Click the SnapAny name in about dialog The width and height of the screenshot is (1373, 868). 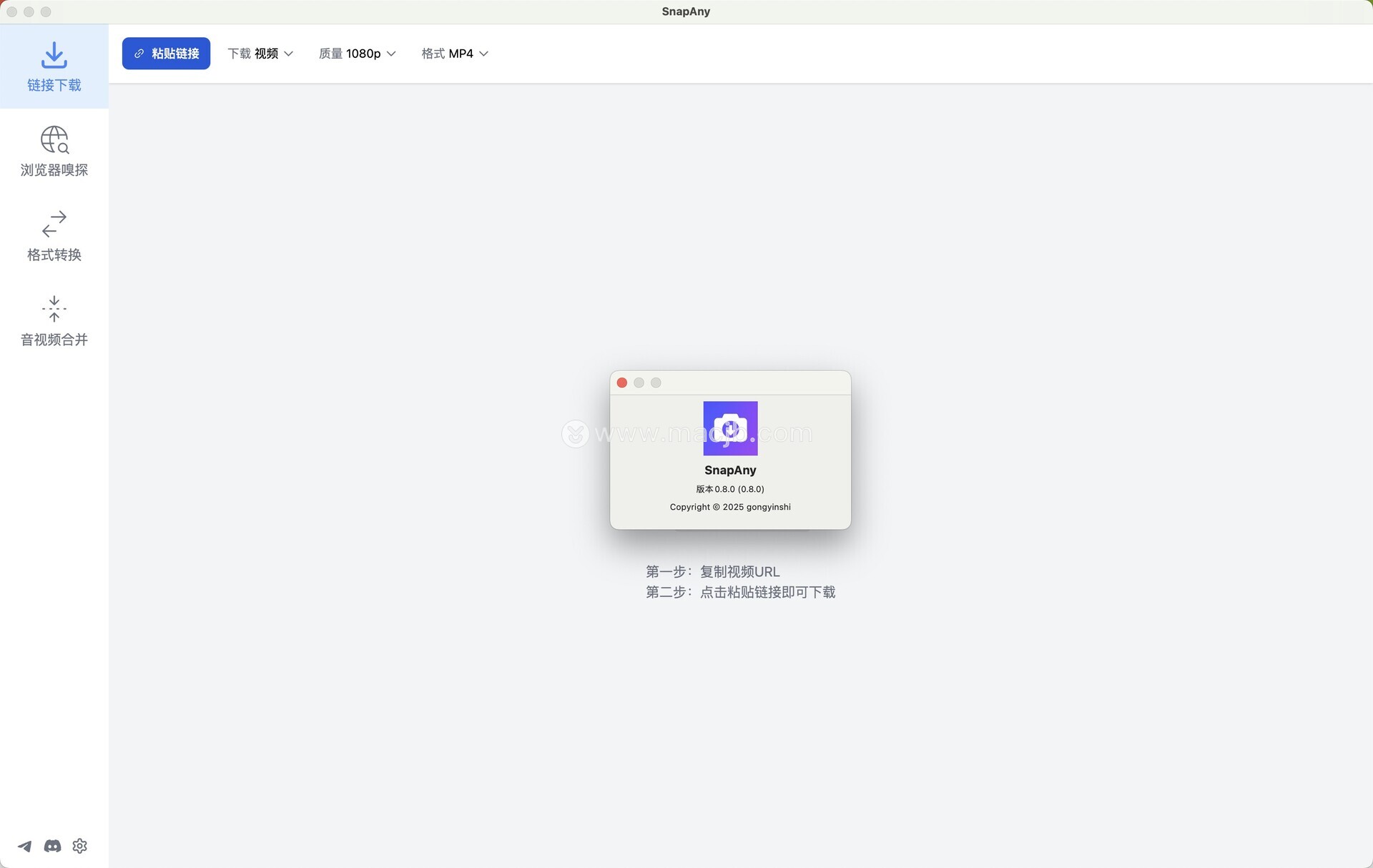coord(730,470)
